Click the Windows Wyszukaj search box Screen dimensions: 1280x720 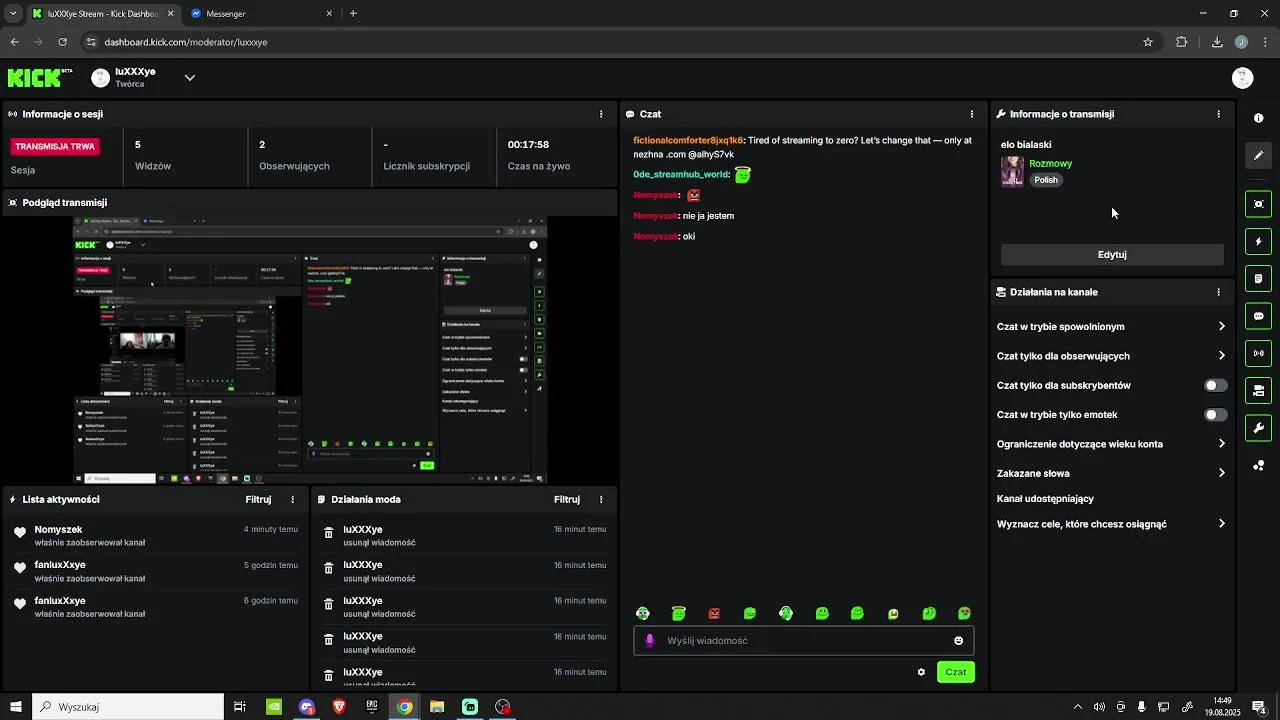point(128,707)
